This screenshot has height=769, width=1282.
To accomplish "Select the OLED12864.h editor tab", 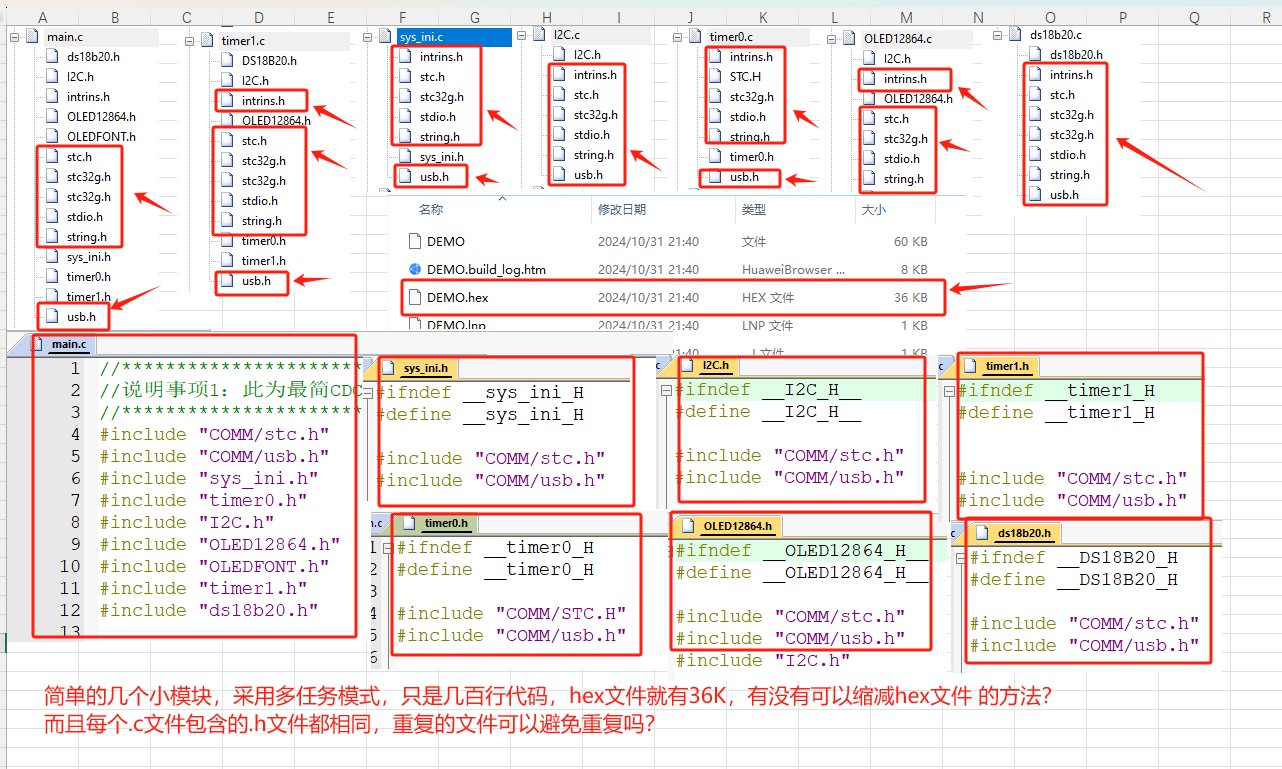I will coord(729,526).
